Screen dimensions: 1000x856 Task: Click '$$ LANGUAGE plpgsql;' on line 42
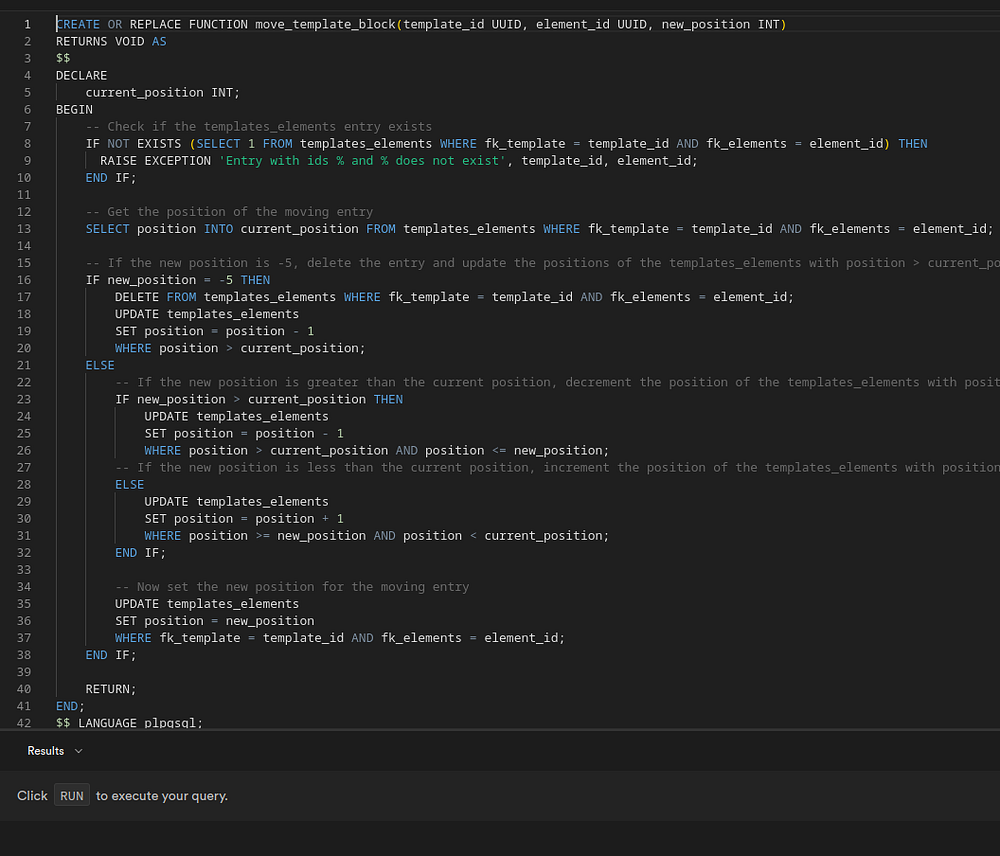point(129,723)
